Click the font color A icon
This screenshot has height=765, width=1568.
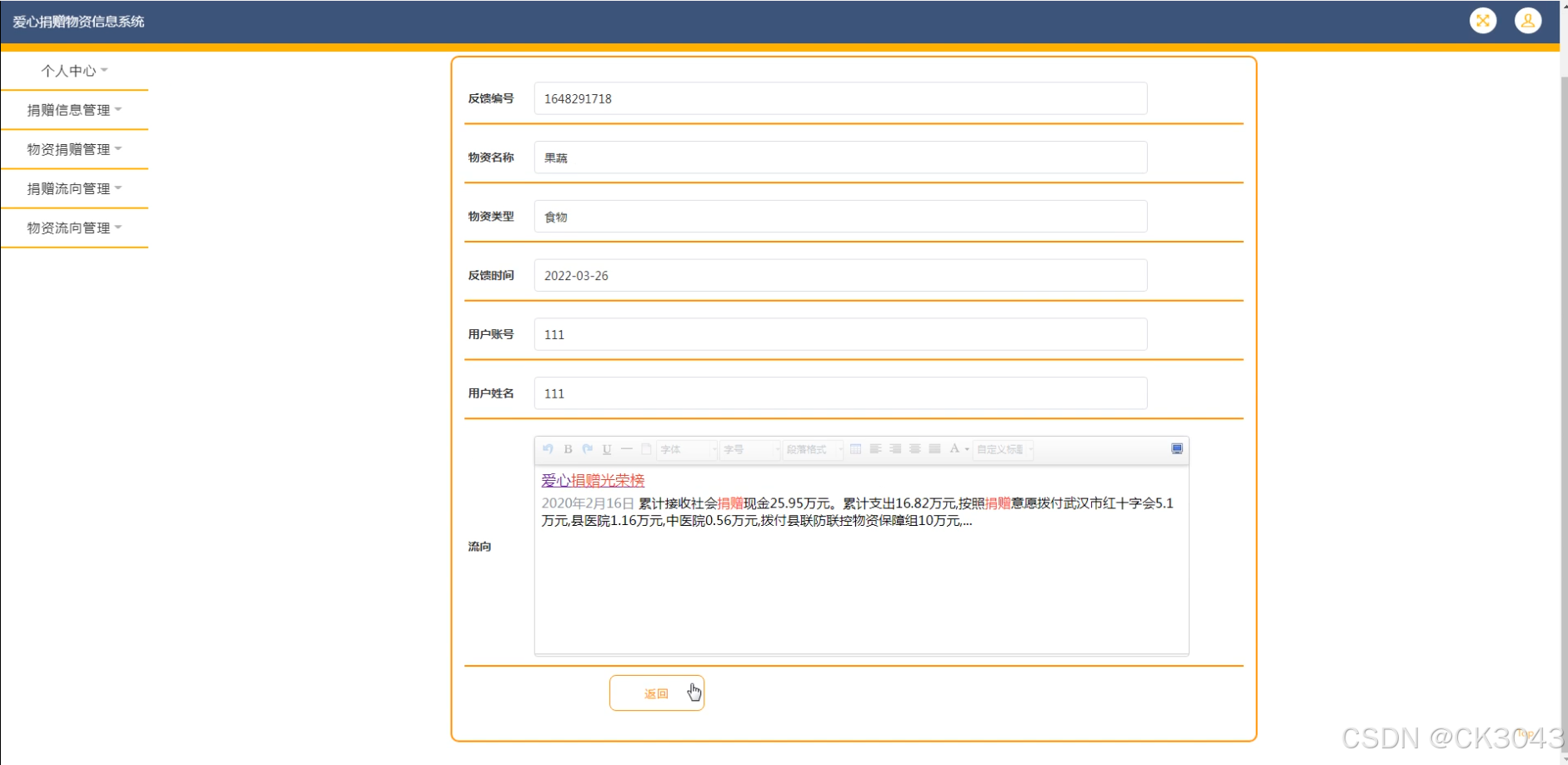coord(954,449)
